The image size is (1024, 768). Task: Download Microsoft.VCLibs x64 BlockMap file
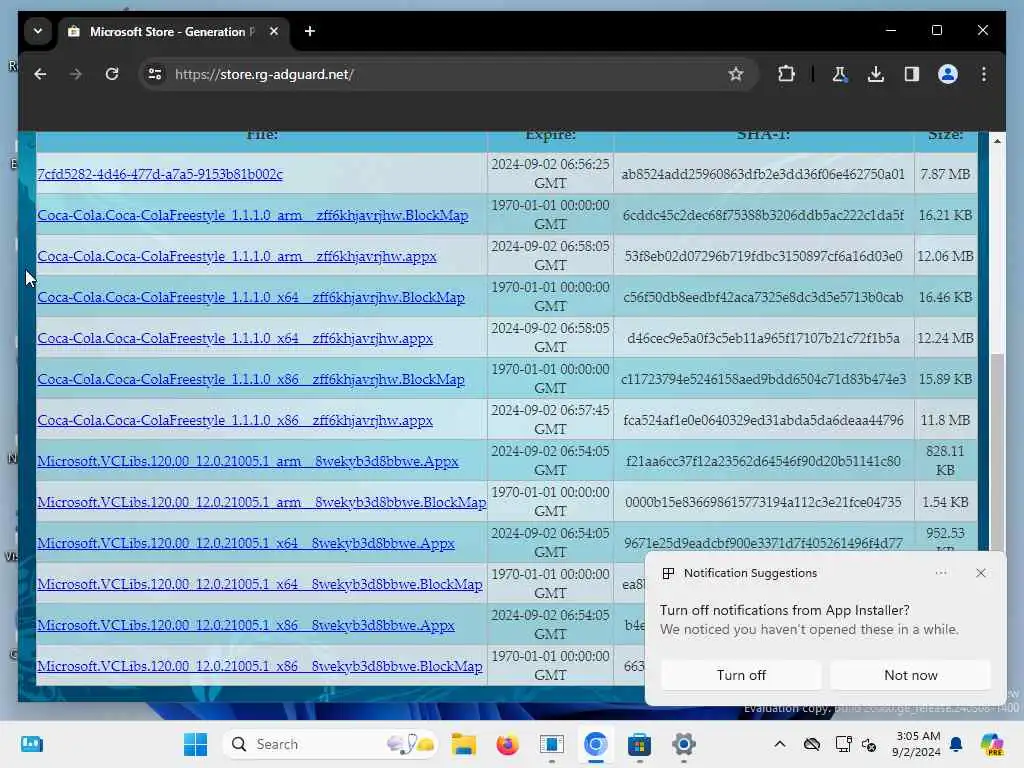pos(259,584)
